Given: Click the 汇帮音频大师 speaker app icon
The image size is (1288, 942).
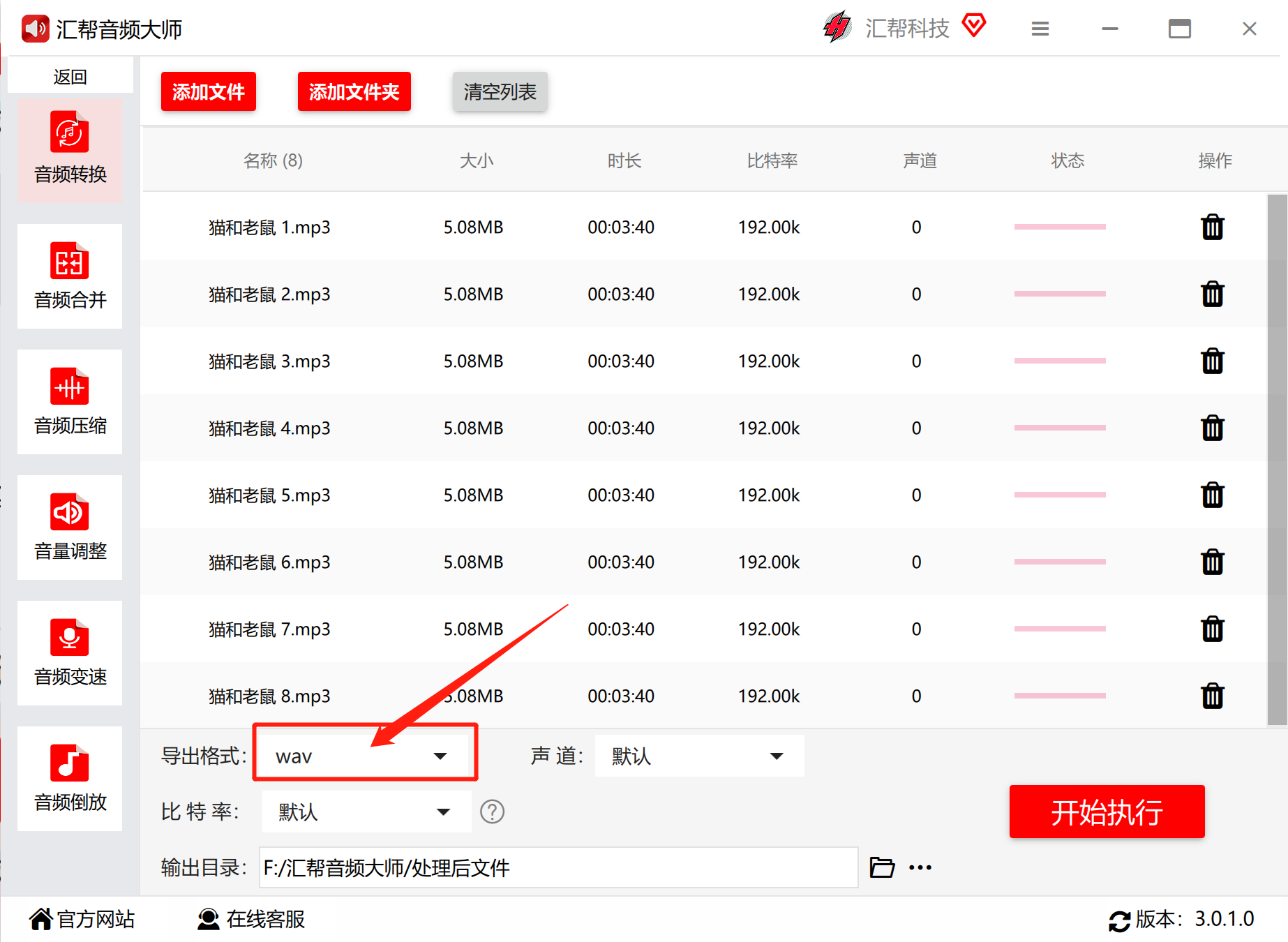Looking at the screenshot, I should tap(36, 29).
